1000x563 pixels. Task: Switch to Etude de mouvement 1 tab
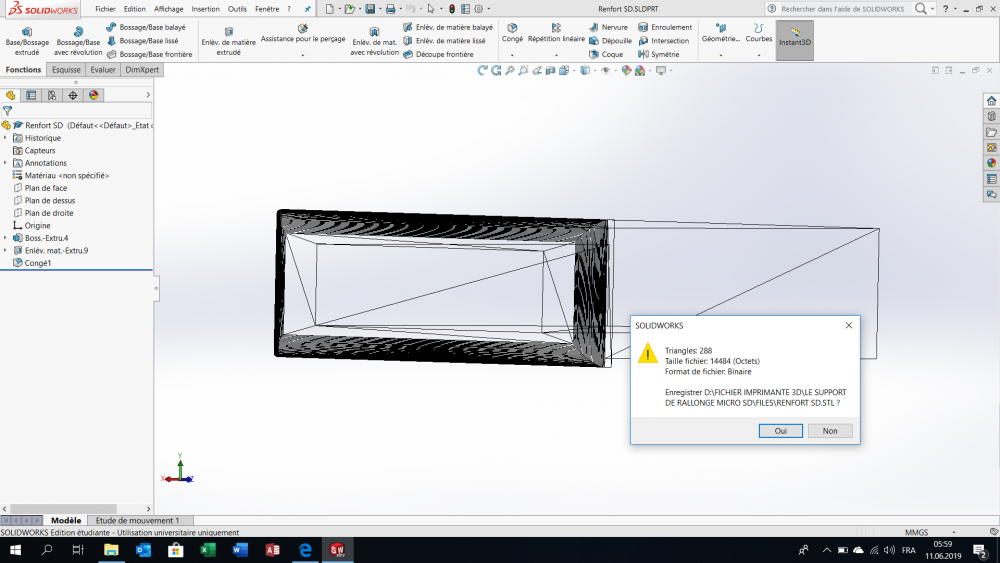[x=137, y=520]
